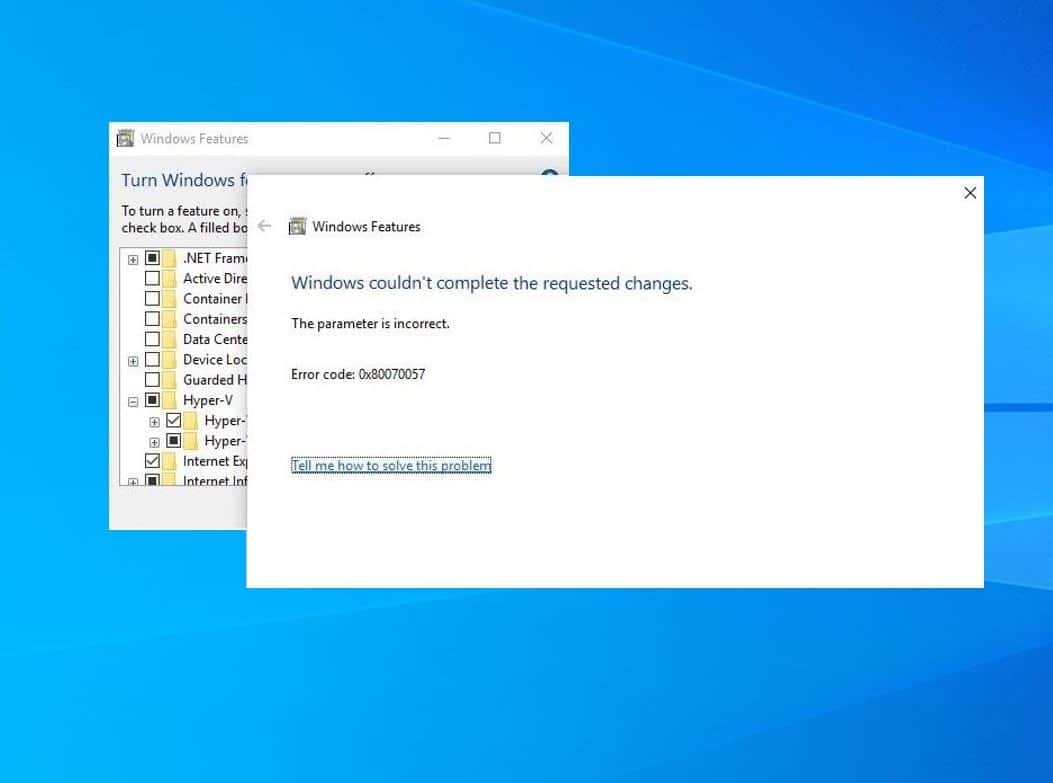Click the folder icon beside .NET Frame…
Image resolution: width=1053 pixels, height=783 pixels.
[170, 258]
